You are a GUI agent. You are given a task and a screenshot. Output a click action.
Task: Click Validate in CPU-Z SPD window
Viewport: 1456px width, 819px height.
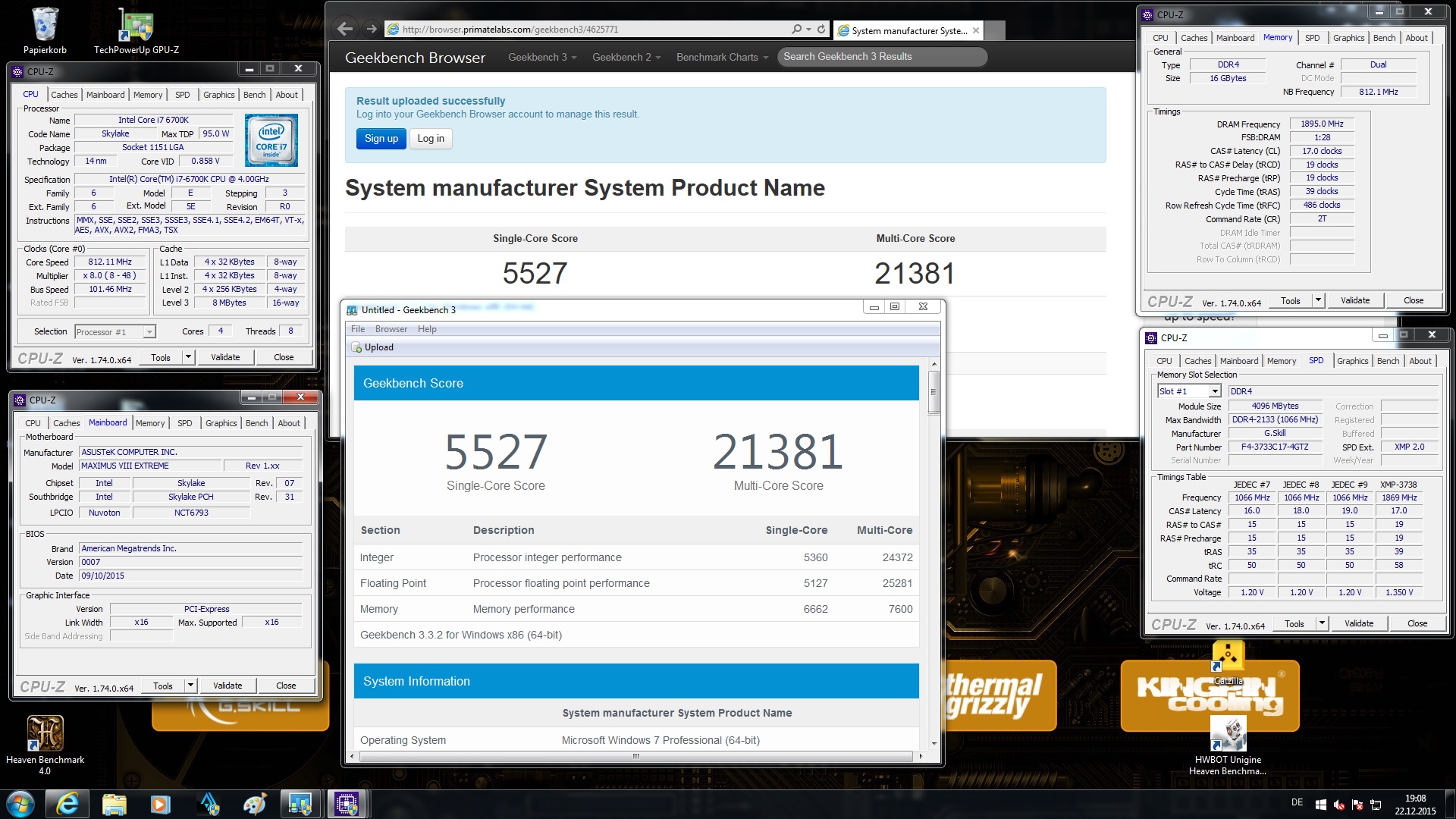tap(1359, 623)
